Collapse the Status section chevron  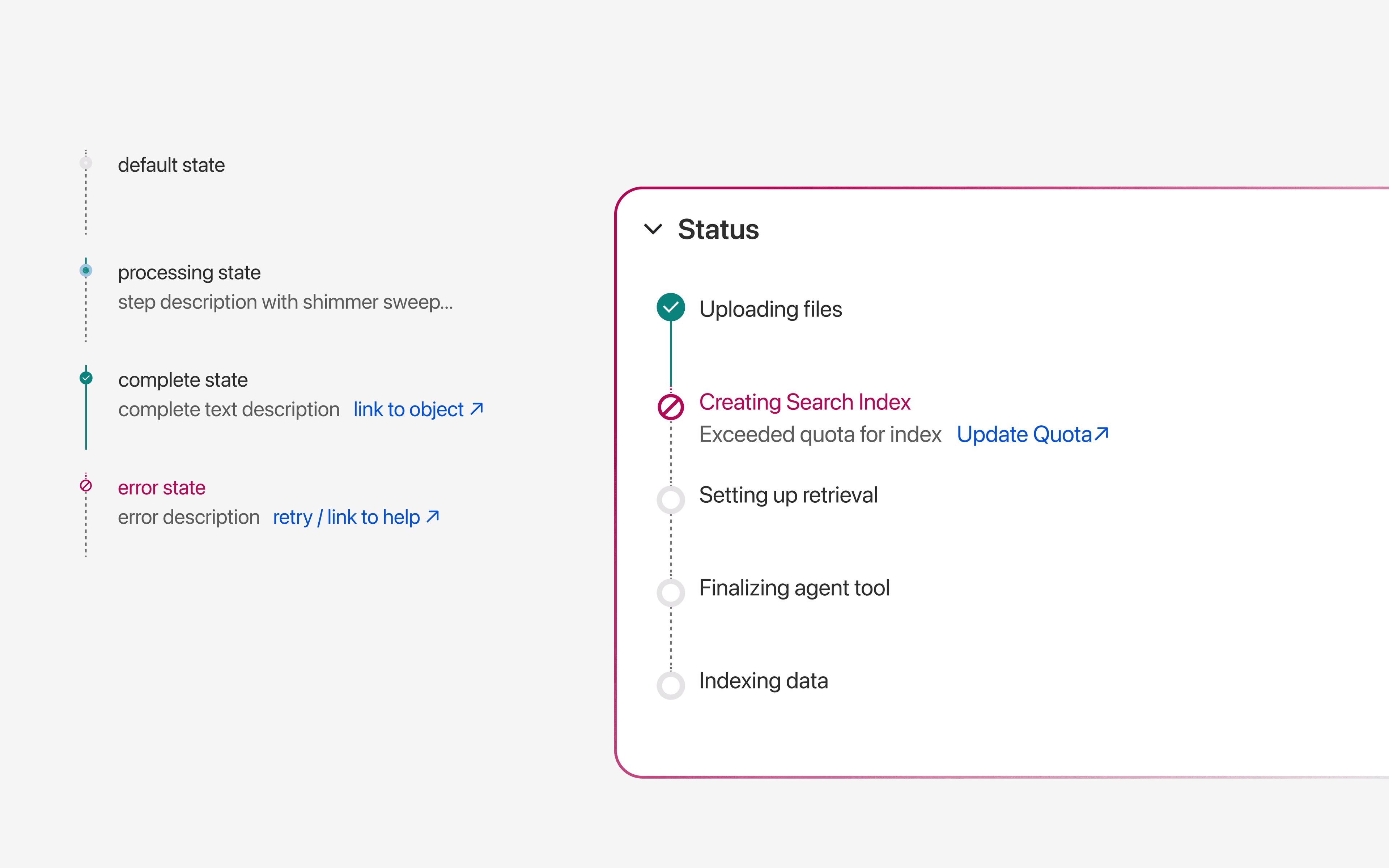tap(653, 229)
